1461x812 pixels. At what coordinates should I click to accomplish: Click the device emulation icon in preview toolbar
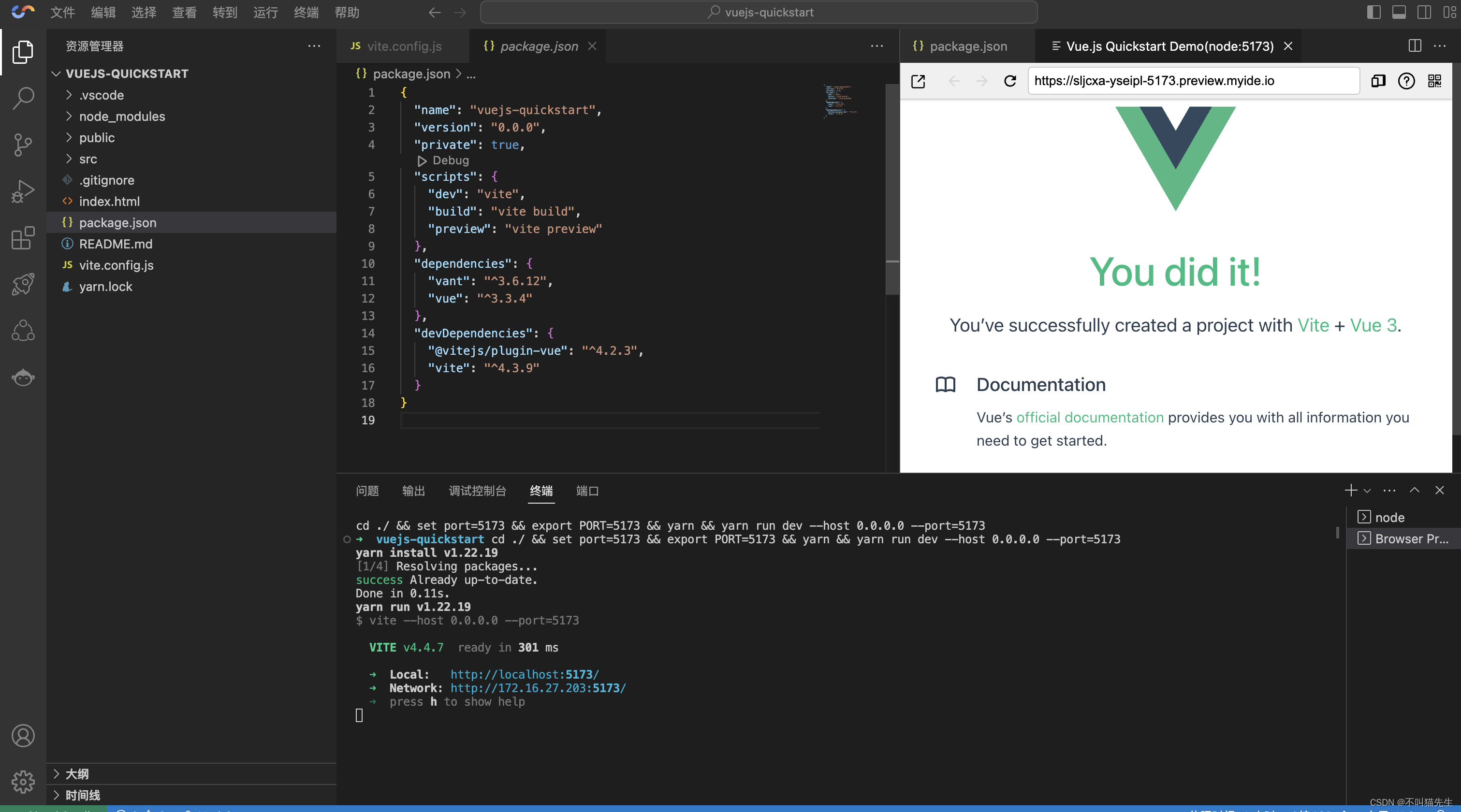[1378, 81]
